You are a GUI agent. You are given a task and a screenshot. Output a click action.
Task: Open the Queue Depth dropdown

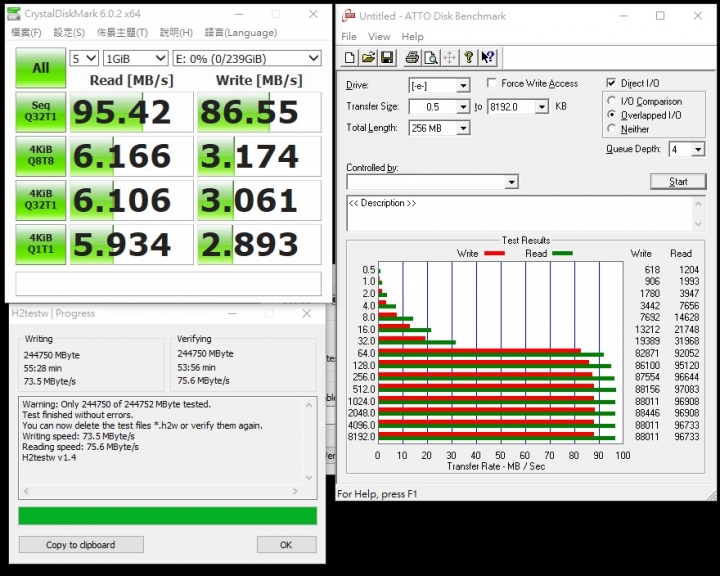pyautogui.click(x=698, y=149)
